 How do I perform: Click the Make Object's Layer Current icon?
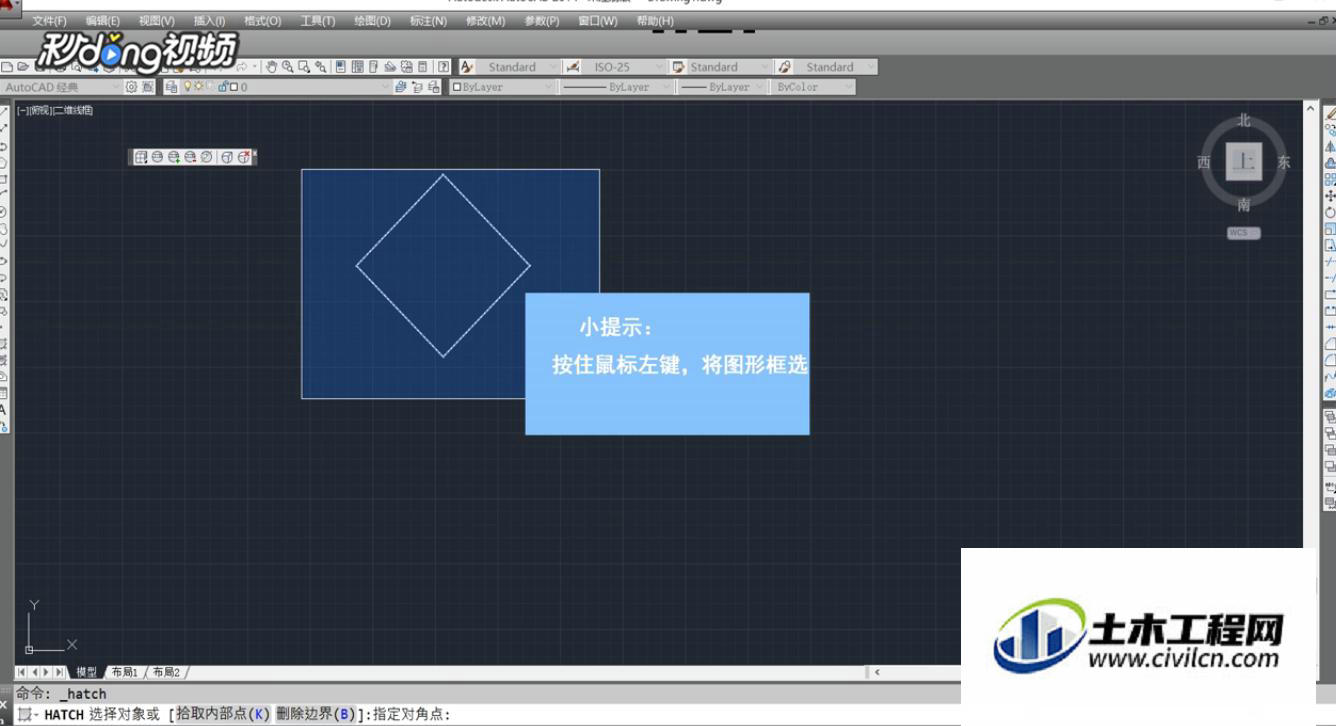coord(400,87)
